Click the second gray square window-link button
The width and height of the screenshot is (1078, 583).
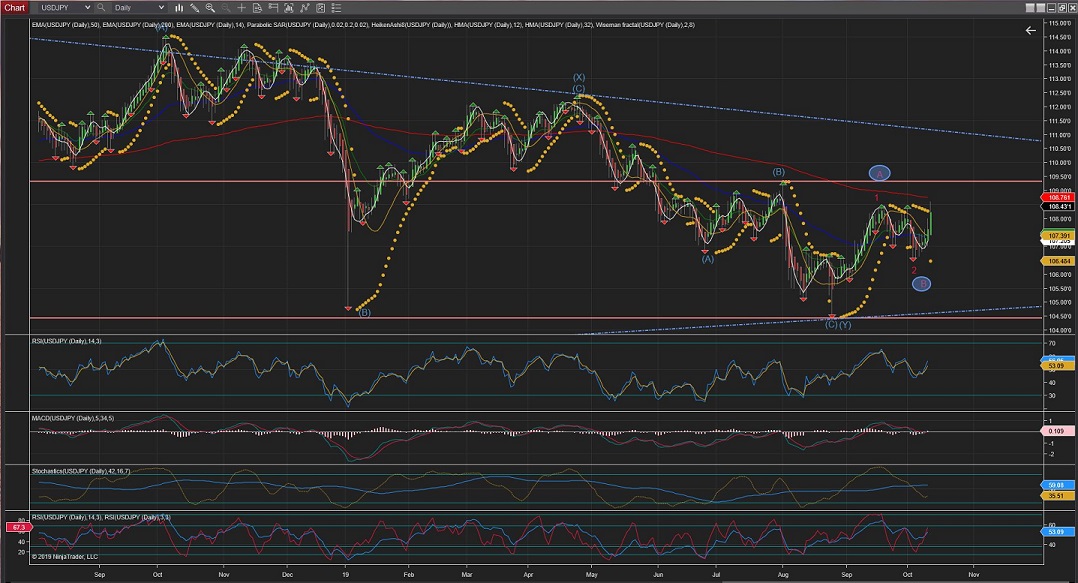1041,8
